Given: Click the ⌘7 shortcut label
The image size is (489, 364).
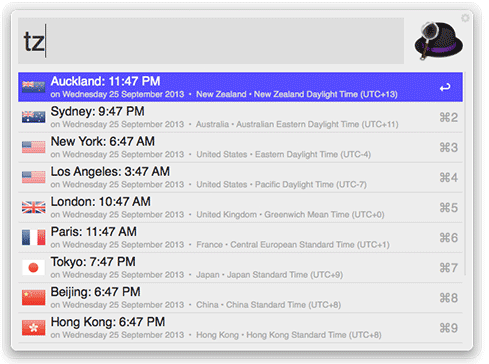Looking at the screenshot, I should [449, 268].
